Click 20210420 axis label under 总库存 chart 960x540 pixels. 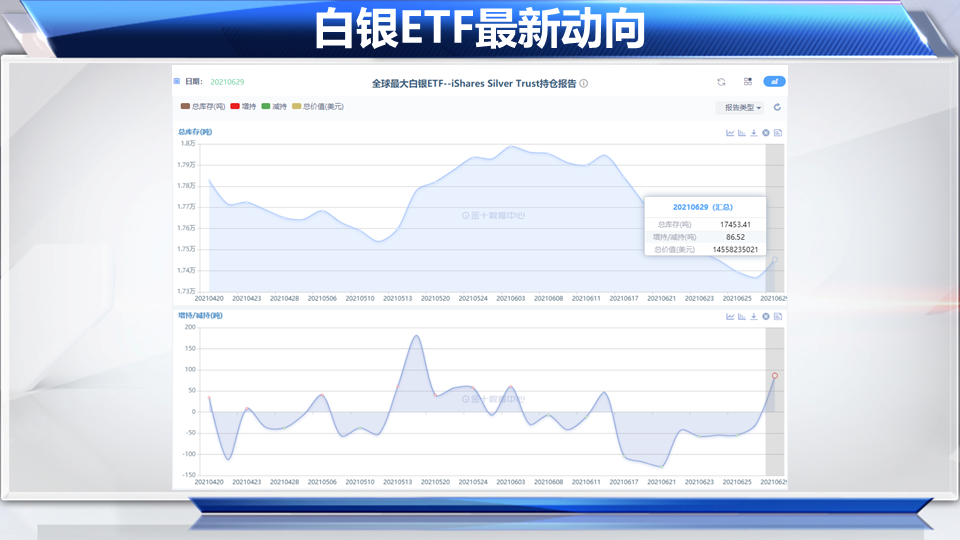point(209,299)
